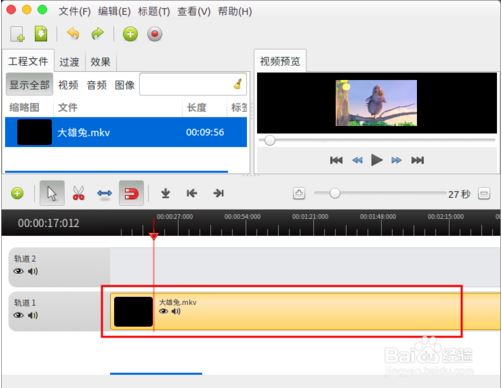This screenshot has width=502, height=388.
Task: Jump to next marker
Action: coord(218,193)
